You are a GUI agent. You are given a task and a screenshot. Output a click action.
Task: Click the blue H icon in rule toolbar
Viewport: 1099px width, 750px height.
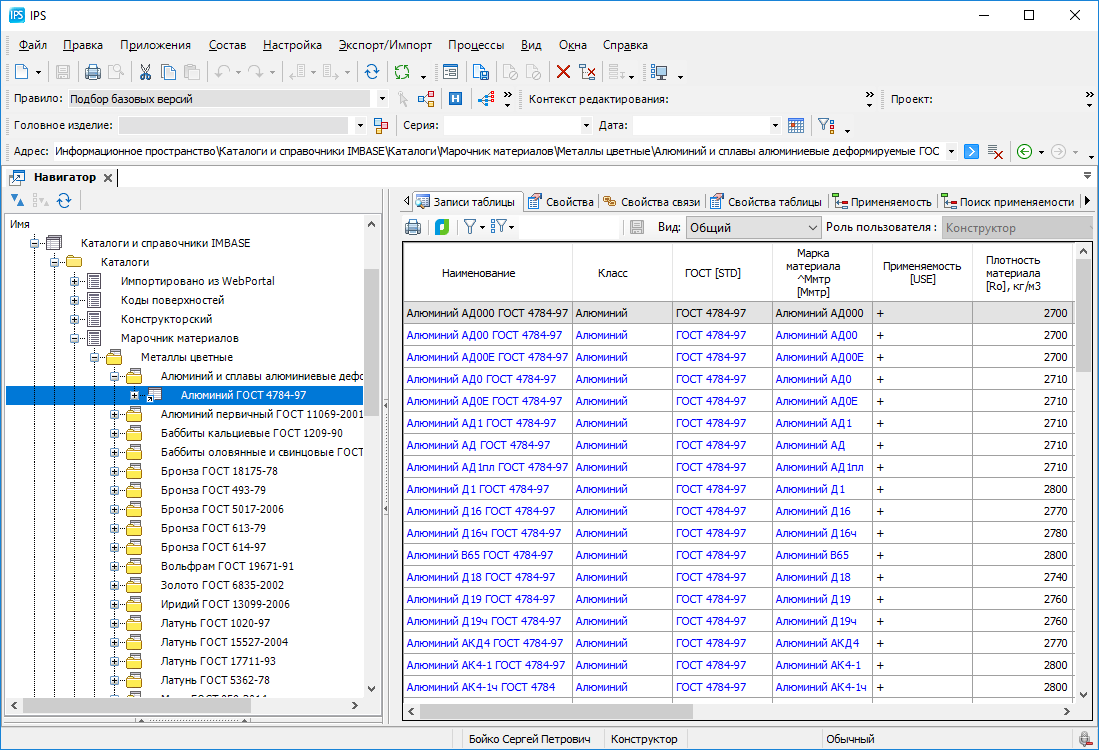pyautogui.click(x=455, y=99)
